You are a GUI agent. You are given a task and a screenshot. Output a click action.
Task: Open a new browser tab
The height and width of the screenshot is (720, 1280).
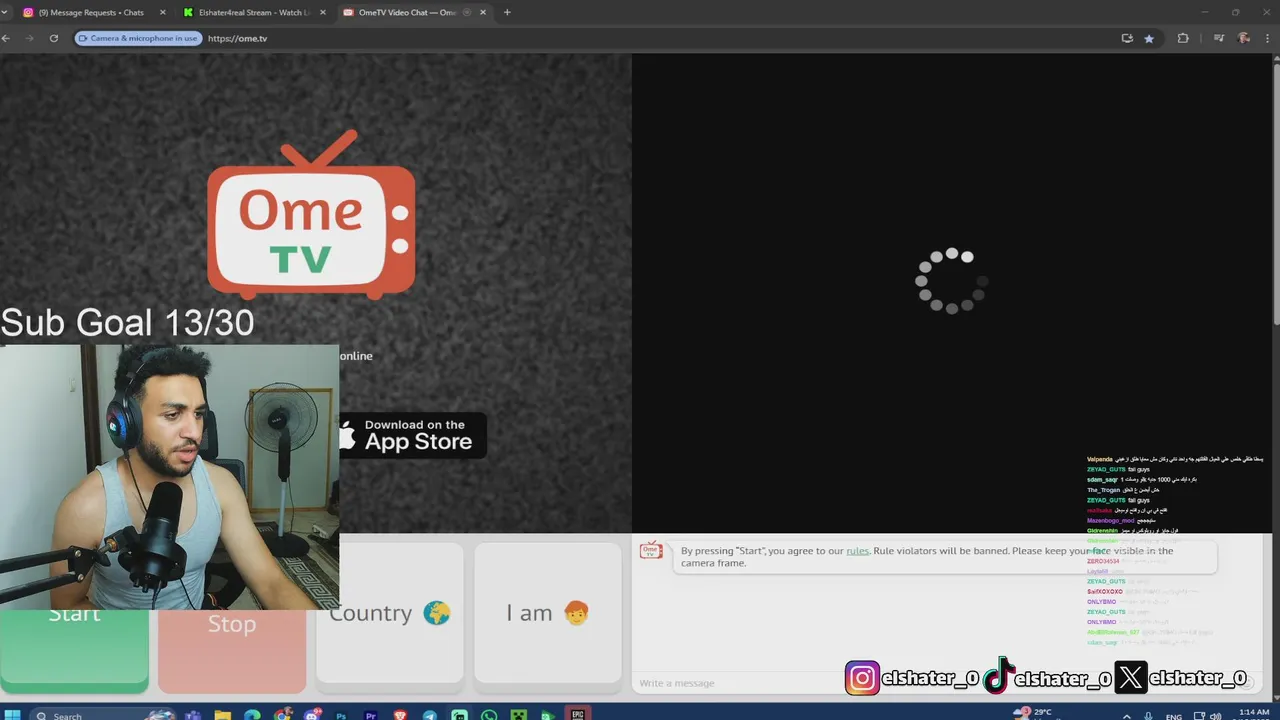(507, 12)
